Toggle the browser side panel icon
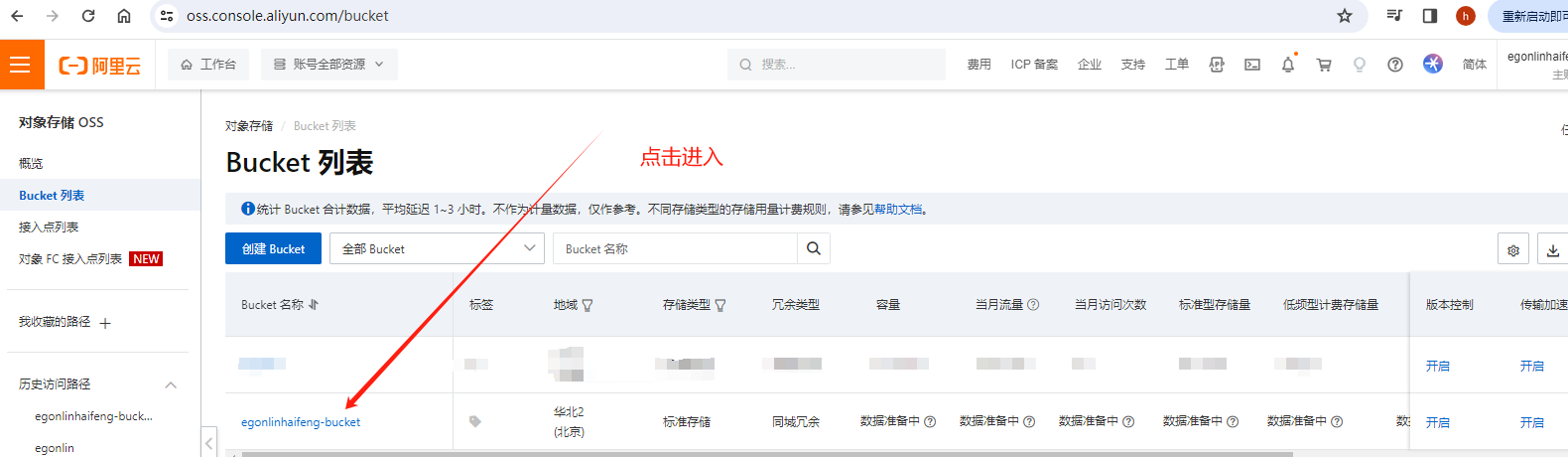The height and width of the screenshot is (457, 1568). (x=1430, y=16)
